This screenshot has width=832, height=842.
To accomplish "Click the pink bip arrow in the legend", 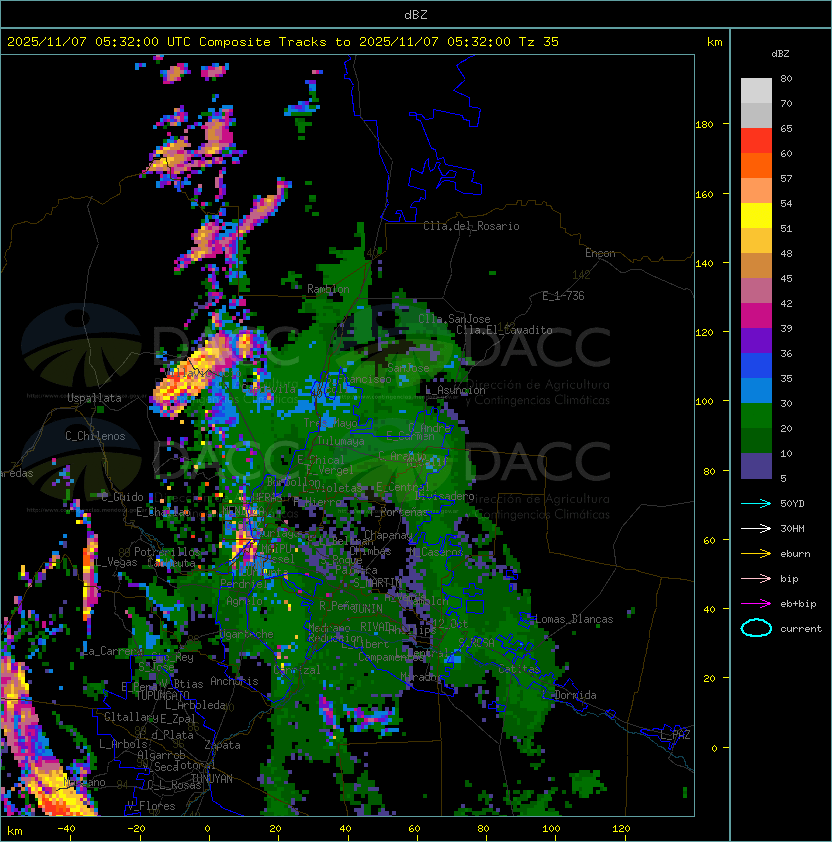I will [756, 578].
